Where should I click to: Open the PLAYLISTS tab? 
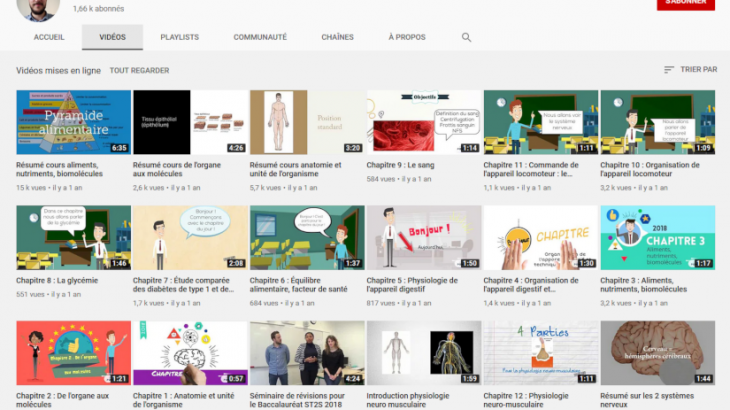(x=179, y=37)
